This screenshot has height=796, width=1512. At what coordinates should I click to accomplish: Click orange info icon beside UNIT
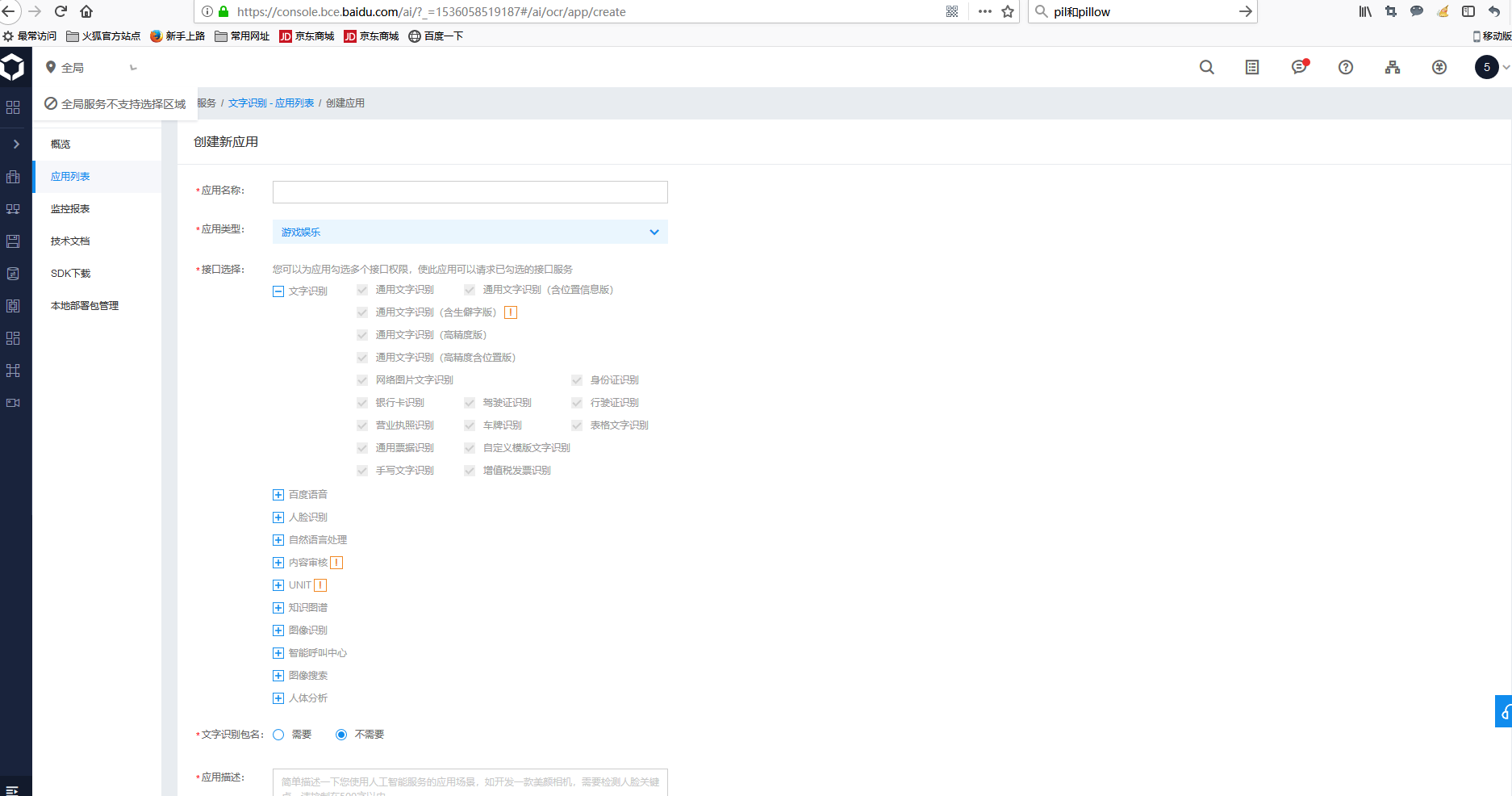pyautogui.click(x=320, y=585)
